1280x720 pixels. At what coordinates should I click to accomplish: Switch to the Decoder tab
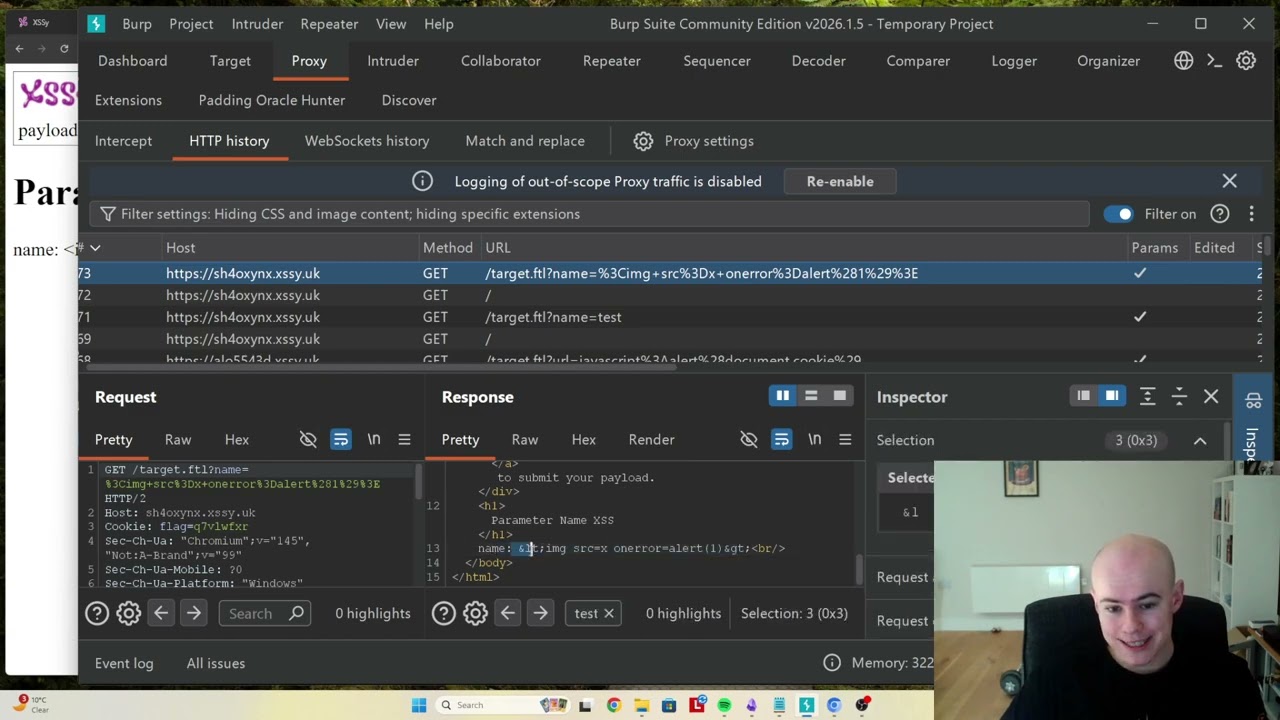tap(819, 61)
